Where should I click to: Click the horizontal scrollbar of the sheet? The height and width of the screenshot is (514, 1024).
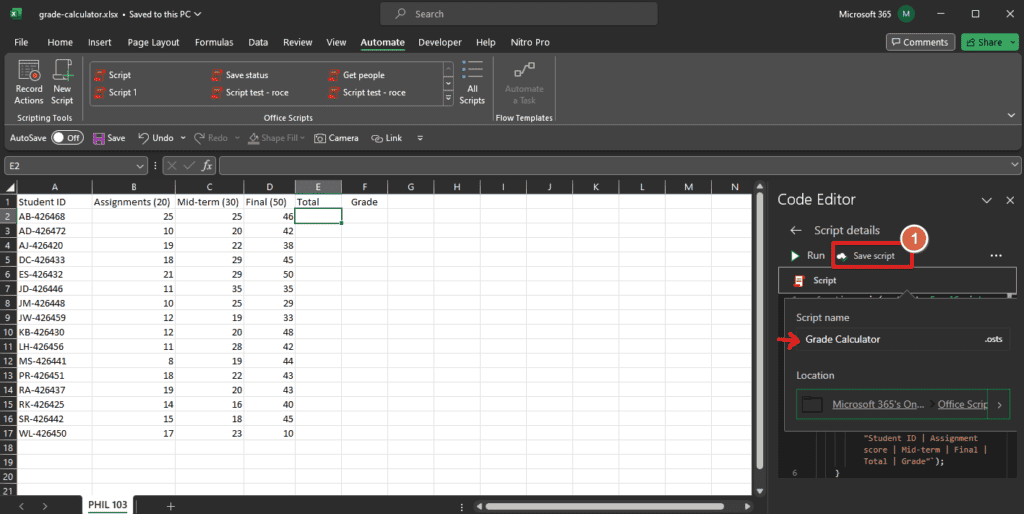click(x=604, y=506)
